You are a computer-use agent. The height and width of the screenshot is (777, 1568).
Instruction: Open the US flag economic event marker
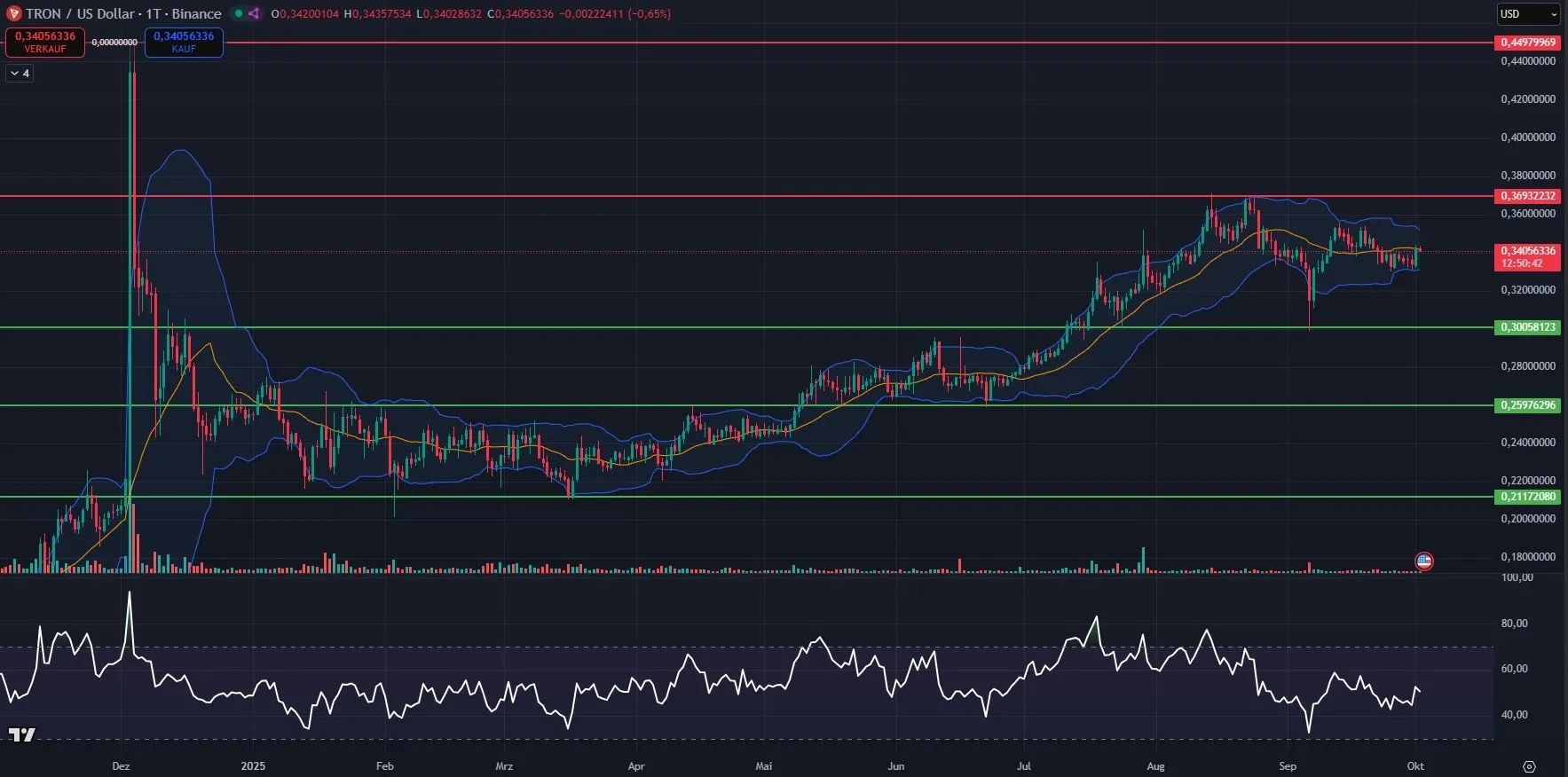point(1423,561)
